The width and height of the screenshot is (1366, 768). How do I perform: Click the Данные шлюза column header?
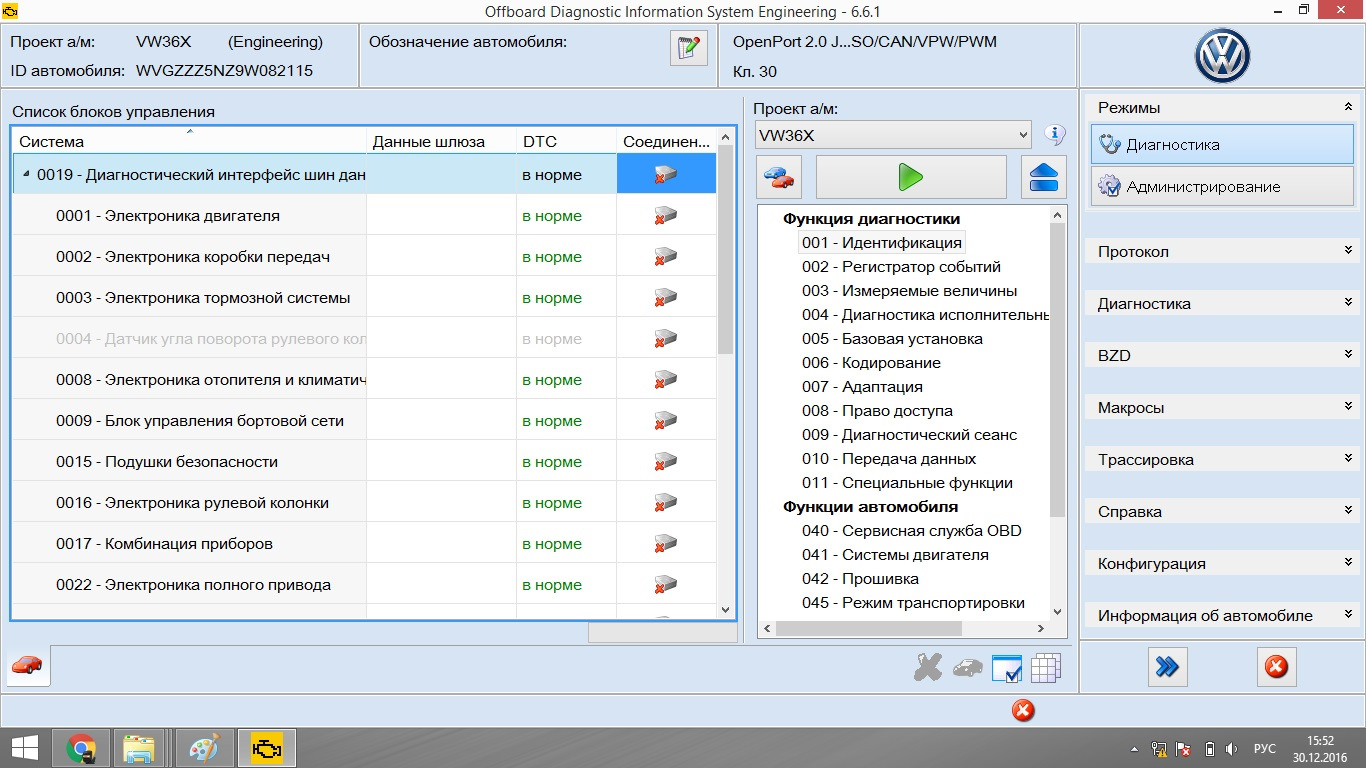coord(441,141)
